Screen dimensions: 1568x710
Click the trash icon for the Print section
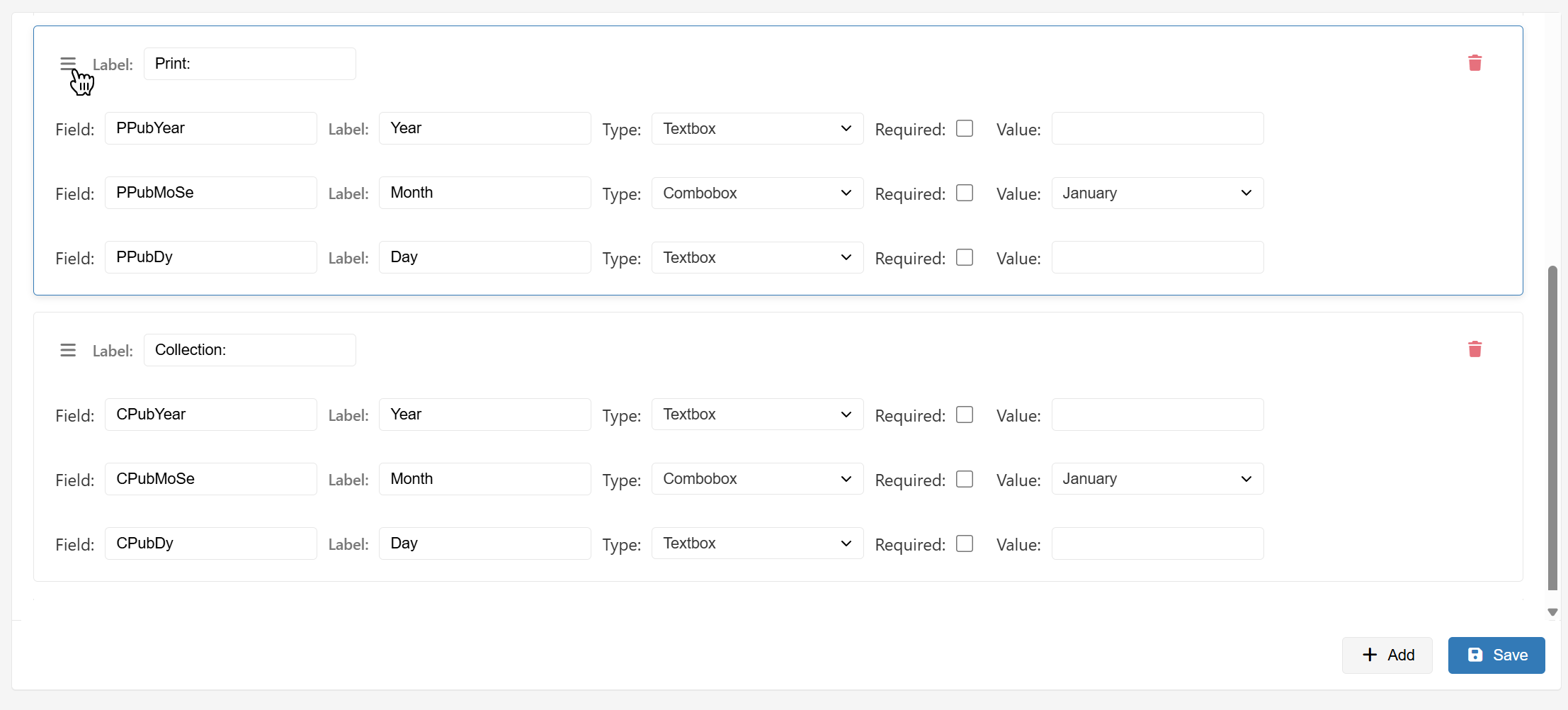(1475, 62)
